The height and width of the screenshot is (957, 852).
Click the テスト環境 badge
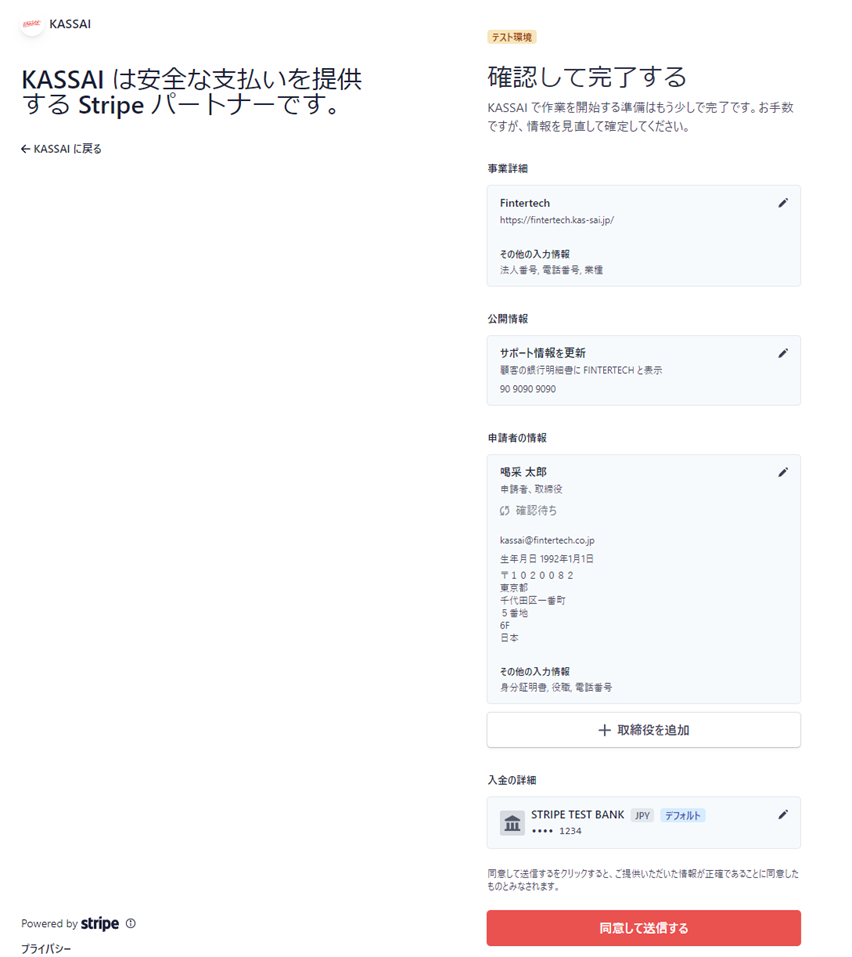[x=511, y=37]
